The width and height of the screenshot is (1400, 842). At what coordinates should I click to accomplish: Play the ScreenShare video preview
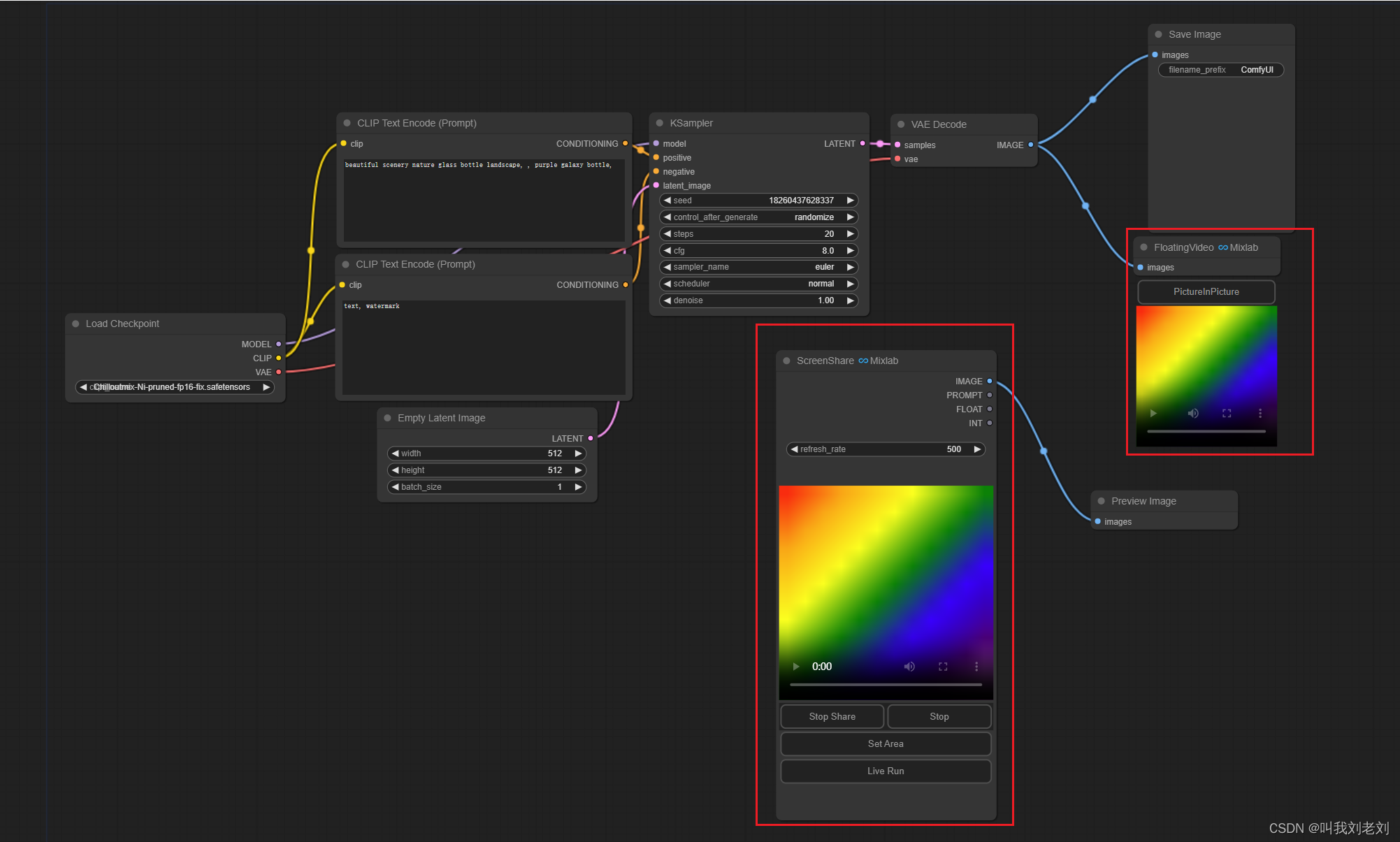[x=796, y=667]
